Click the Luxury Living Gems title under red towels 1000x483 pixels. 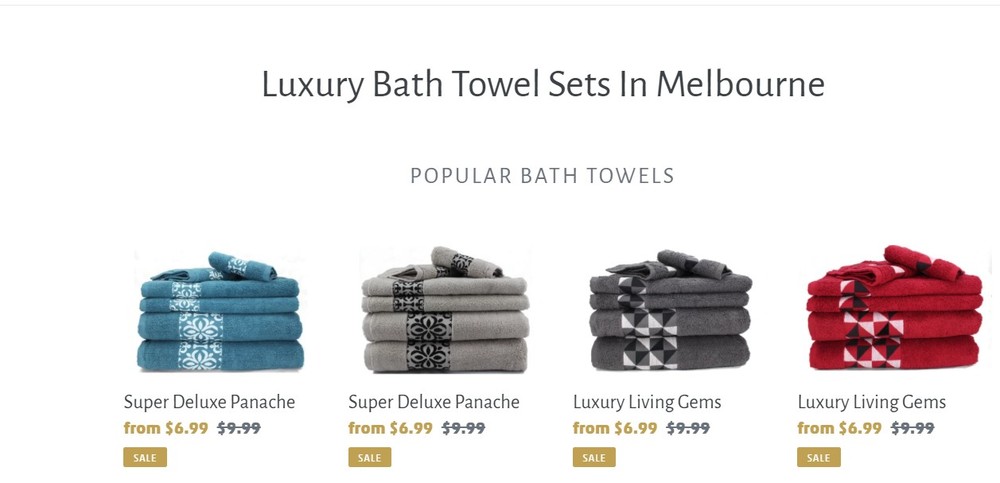(x=871, y=402)
